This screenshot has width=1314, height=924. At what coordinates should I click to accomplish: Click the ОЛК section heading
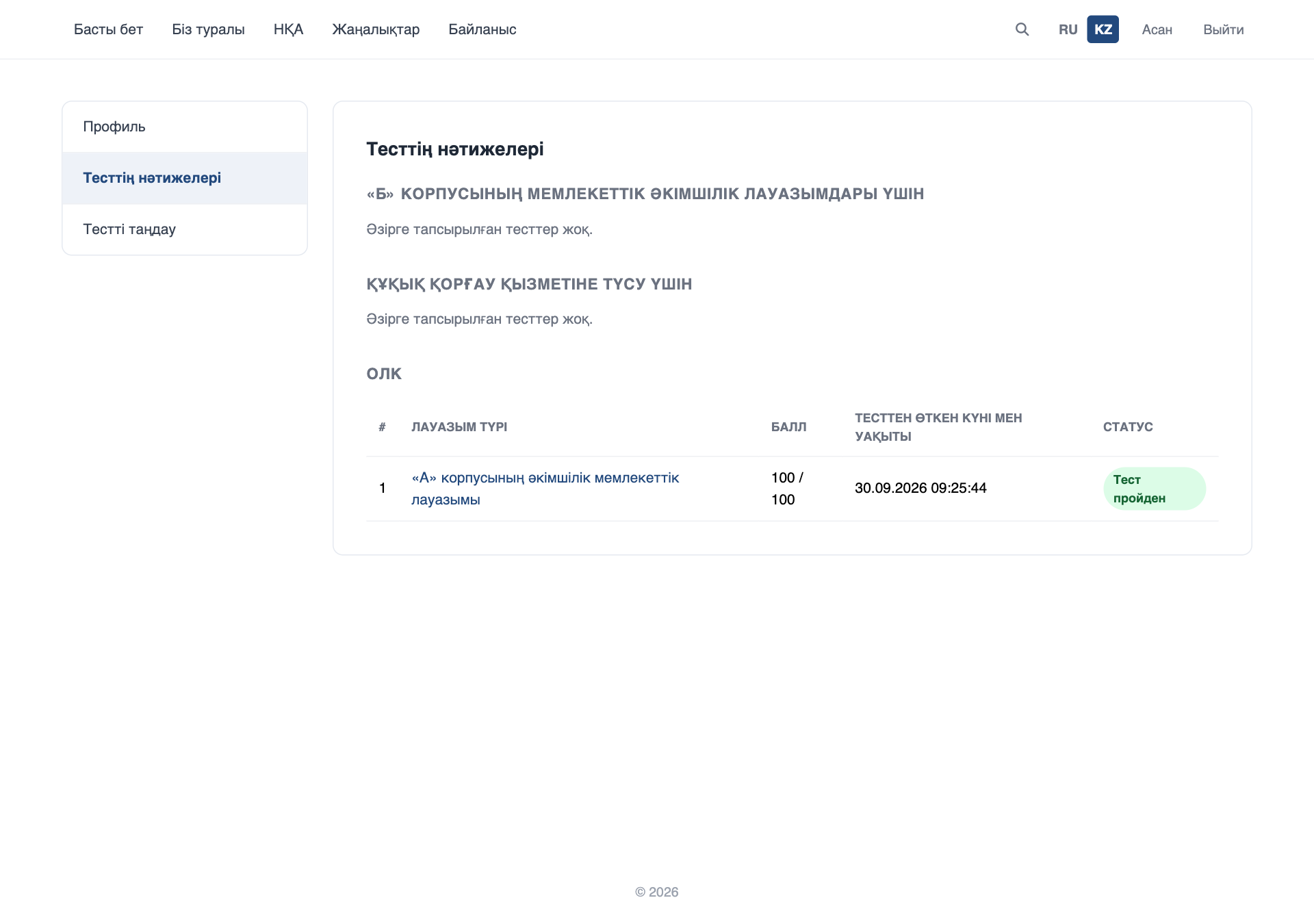point(384,374)
